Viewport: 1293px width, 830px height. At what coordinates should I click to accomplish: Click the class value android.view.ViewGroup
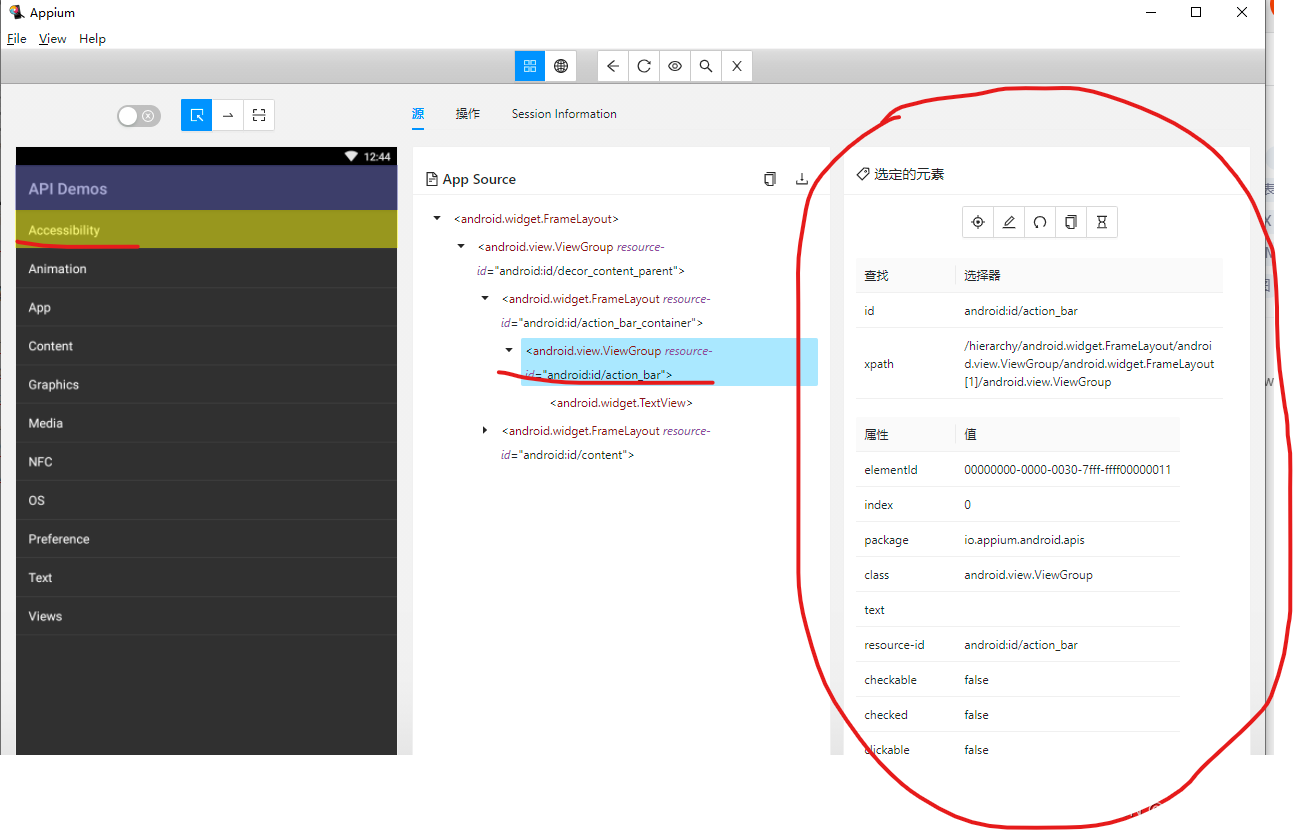click(x=1028, y=575)
